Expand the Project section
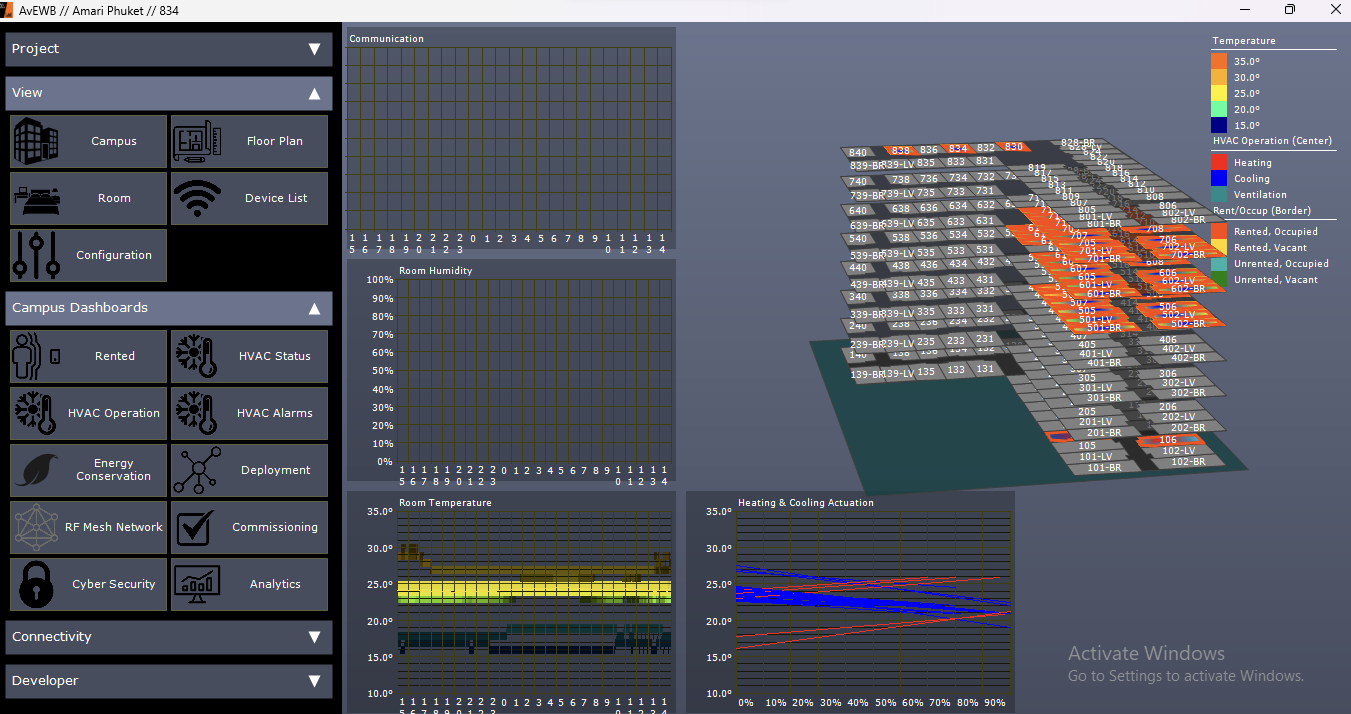 coord(314,49)
